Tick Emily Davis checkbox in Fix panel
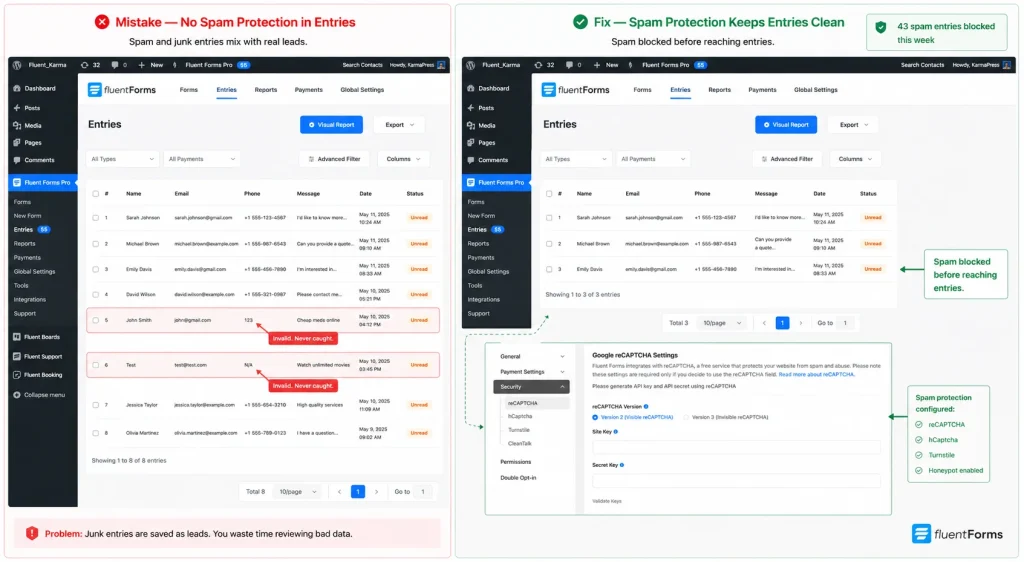Viewport: 1024px width, 562px height. 549,270
